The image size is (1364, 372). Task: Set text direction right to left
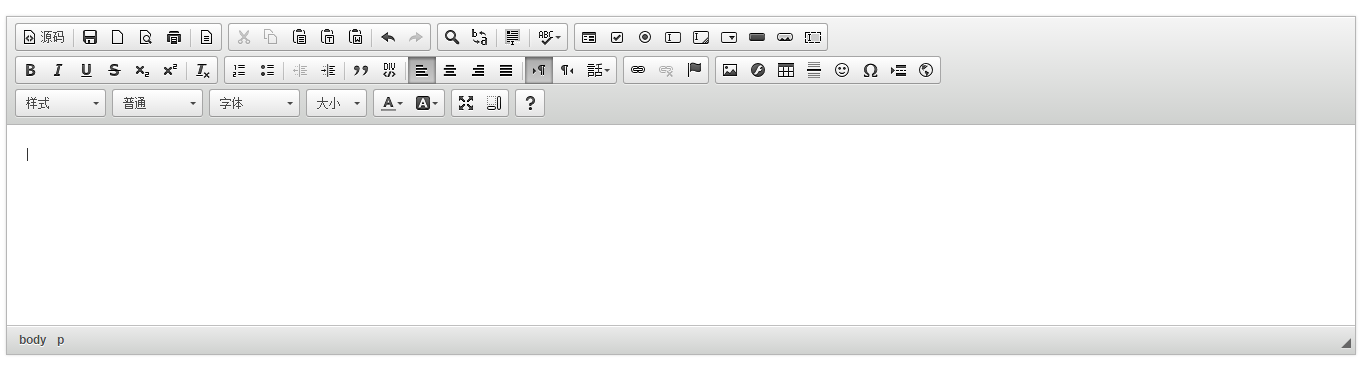click(567, 70)
